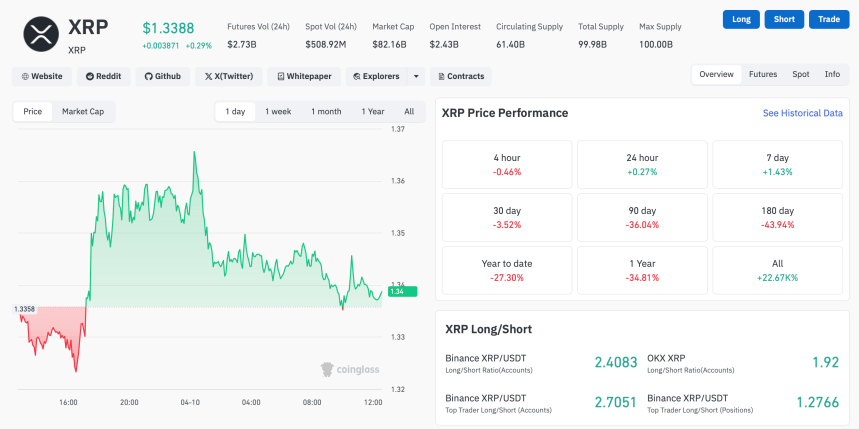Viewport: 859px width, 429px height.
Task: Switch to the Futures tab
Action: pyautogui.click(x=763, y=75)
